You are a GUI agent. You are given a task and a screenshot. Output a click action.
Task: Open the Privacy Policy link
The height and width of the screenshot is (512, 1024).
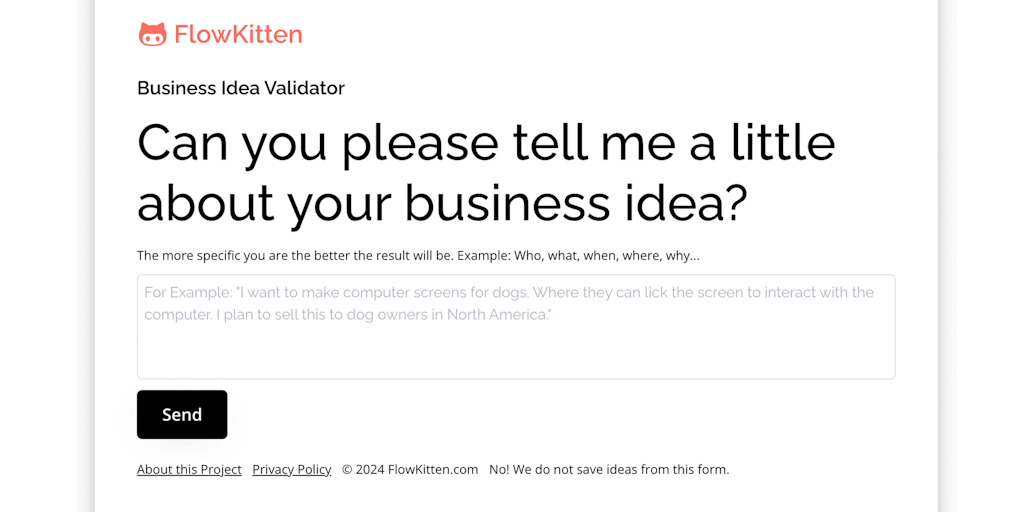[291, 469]
